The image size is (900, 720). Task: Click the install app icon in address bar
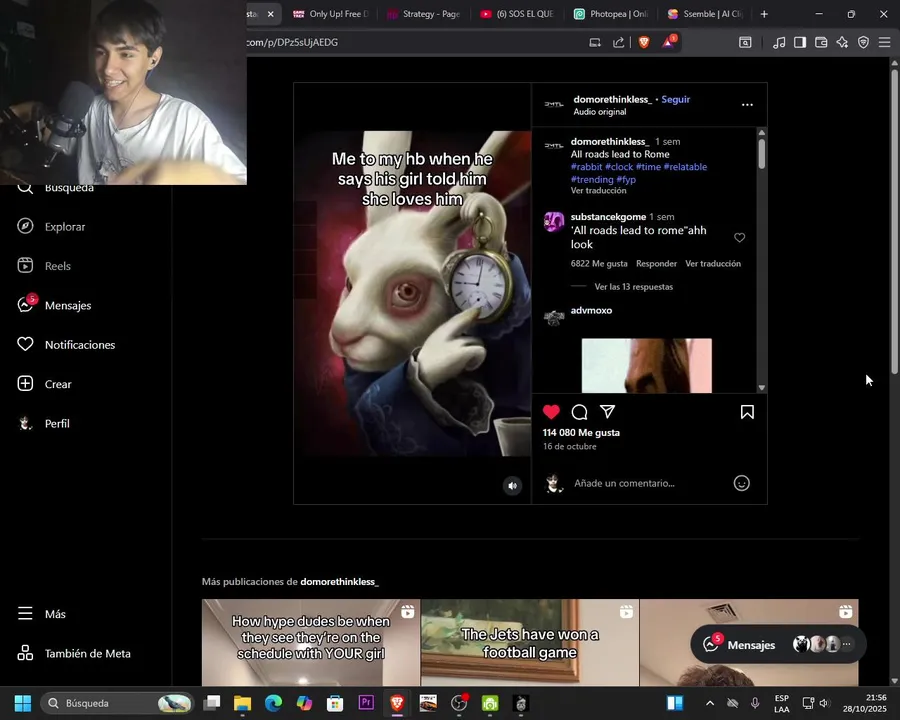point(595,42)
